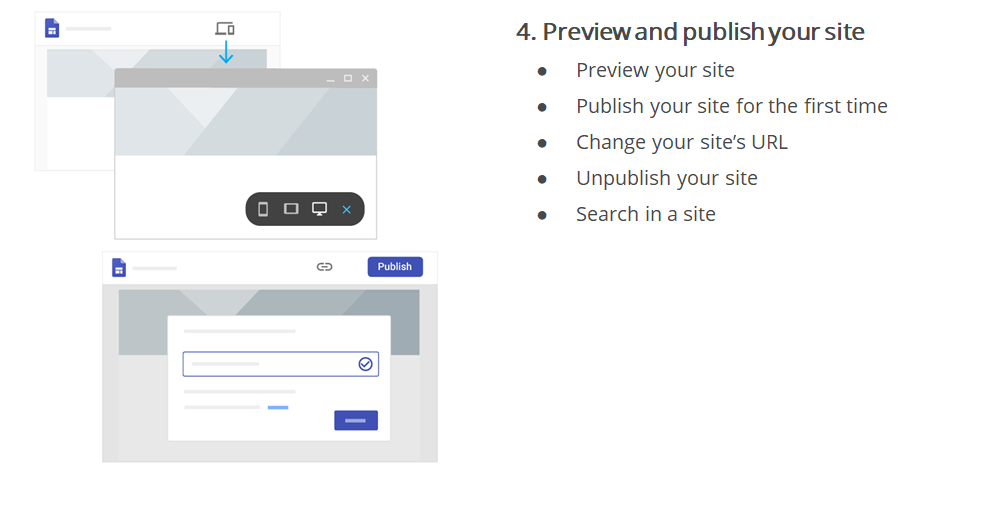
Task: Select the large screen preview icon
Action: [319, 209]
